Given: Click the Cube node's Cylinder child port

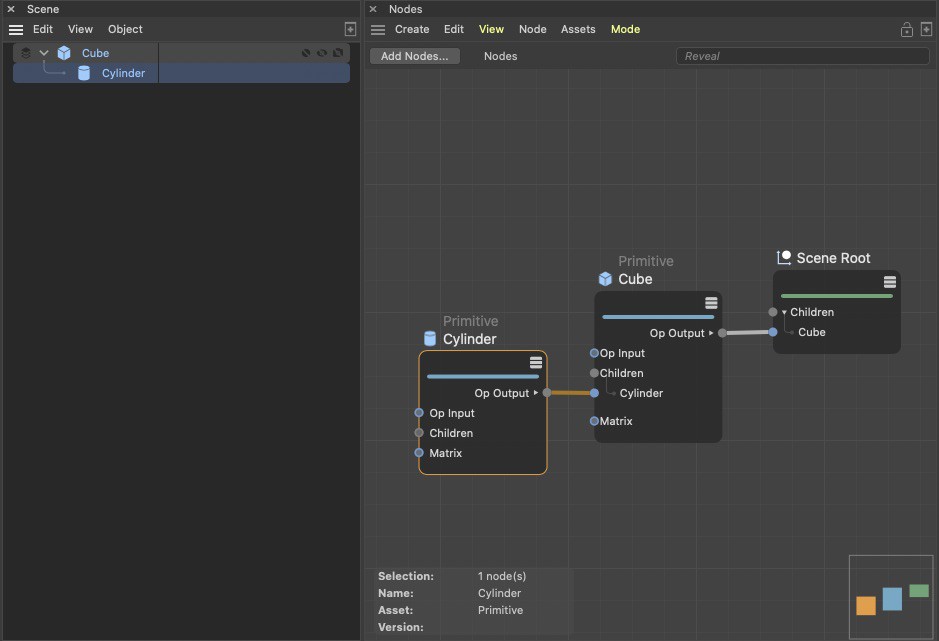Looking at the screenshot, I should click(x=594, y=393).
